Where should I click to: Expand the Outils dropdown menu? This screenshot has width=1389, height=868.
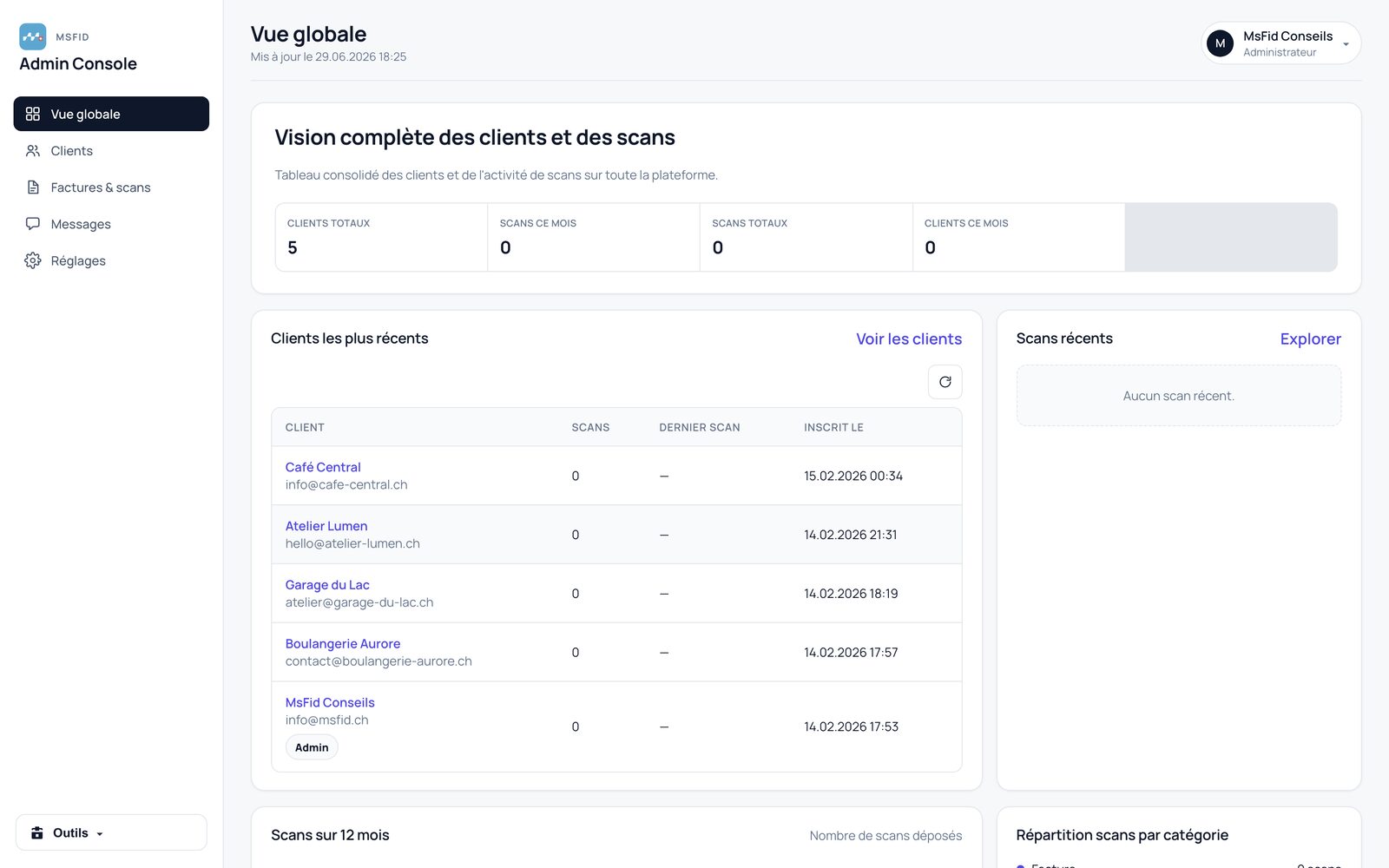(x=111, y=832)
